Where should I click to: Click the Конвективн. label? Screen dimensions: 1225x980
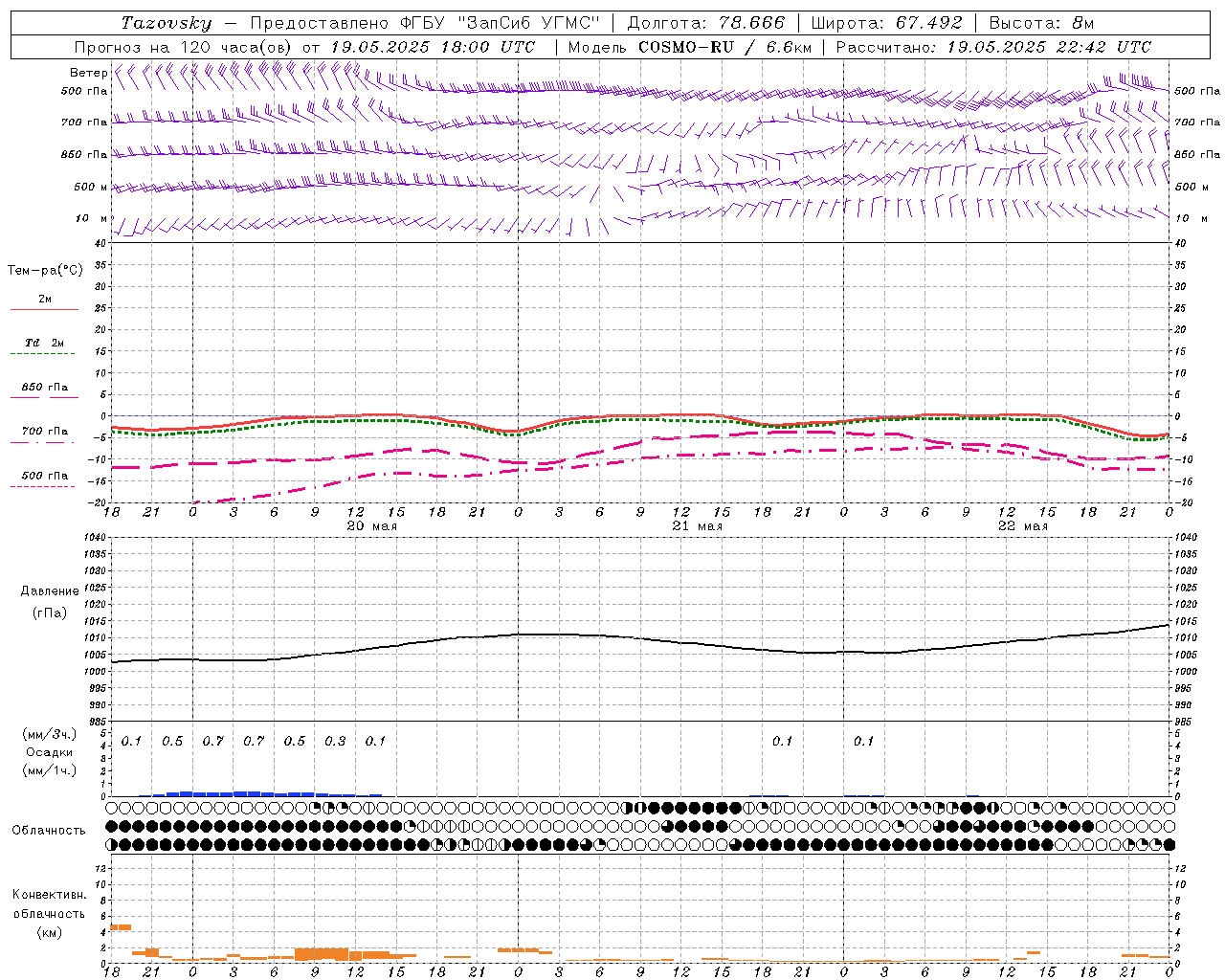pos(49,895)
